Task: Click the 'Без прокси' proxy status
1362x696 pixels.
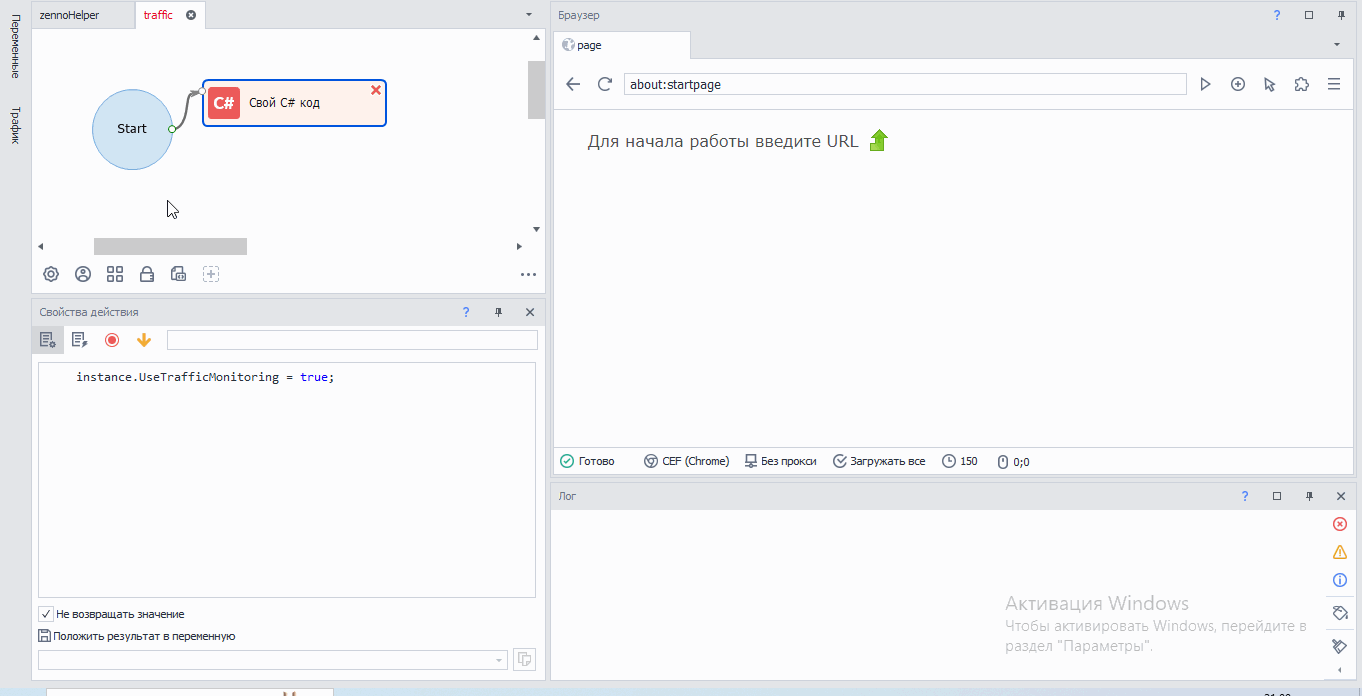Action: pos(780,461)
